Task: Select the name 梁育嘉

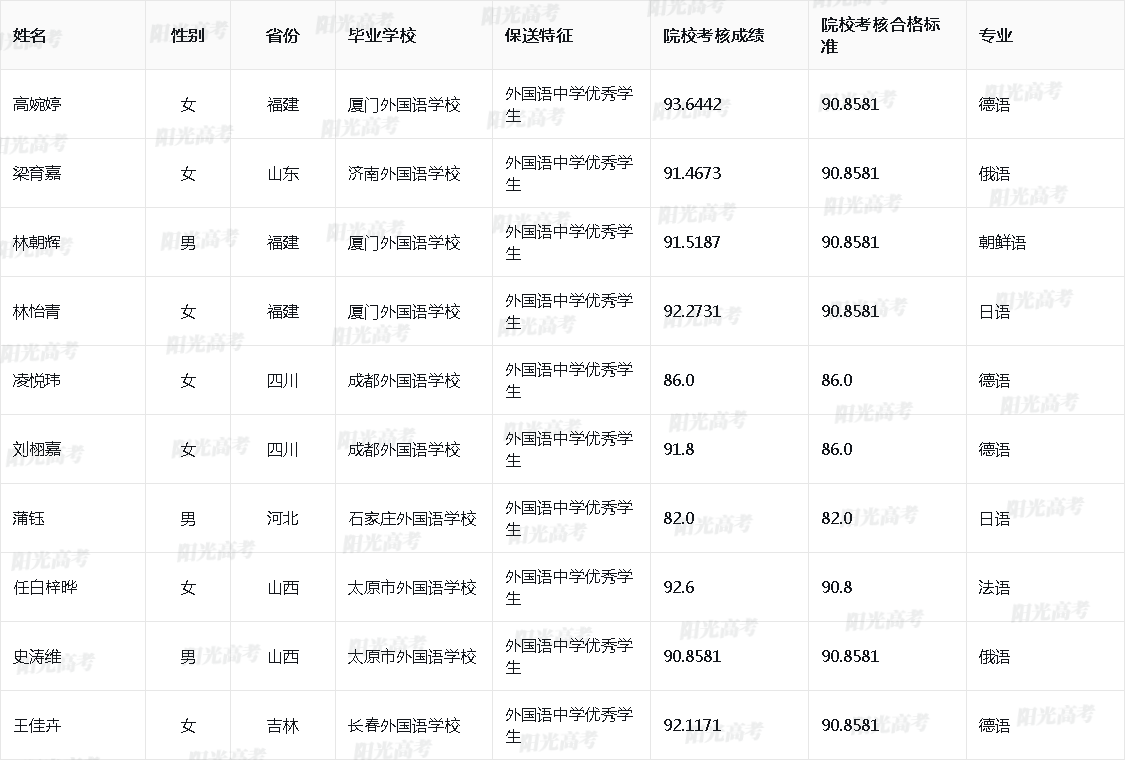Action: pos(37,173)
